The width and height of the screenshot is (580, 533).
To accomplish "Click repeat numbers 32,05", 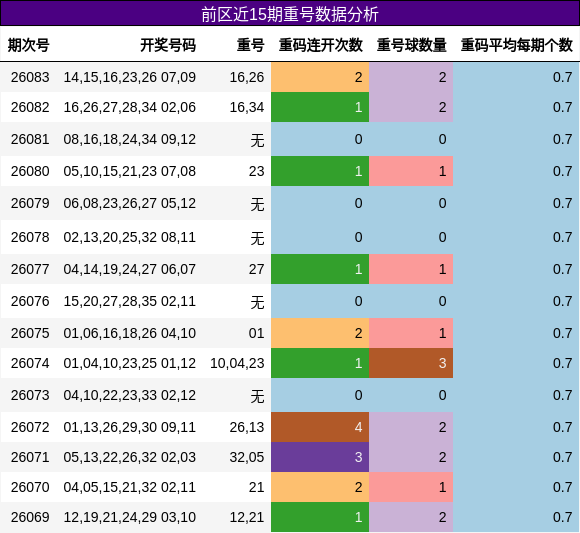I will pyautogui.click(x=247, y=457).
